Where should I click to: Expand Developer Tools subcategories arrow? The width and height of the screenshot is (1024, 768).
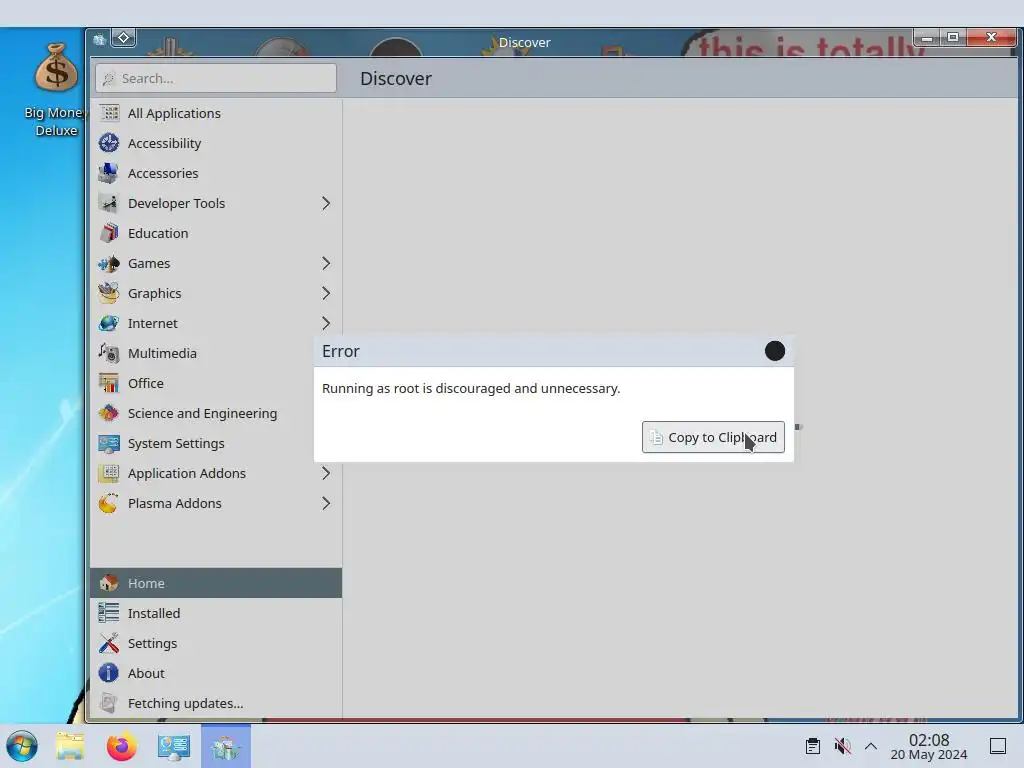pyautogui.click(x=326, y=203)
